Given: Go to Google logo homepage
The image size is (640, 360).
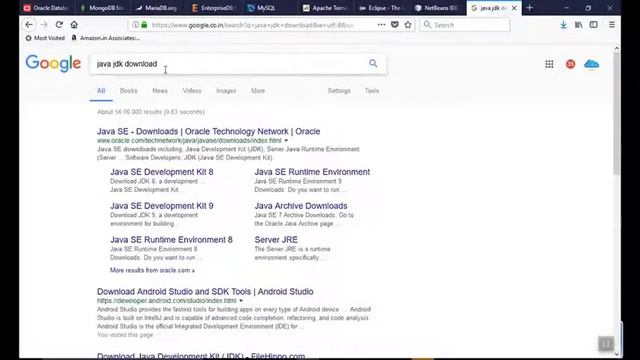Looking at the screenshot, I should [53, 63].
